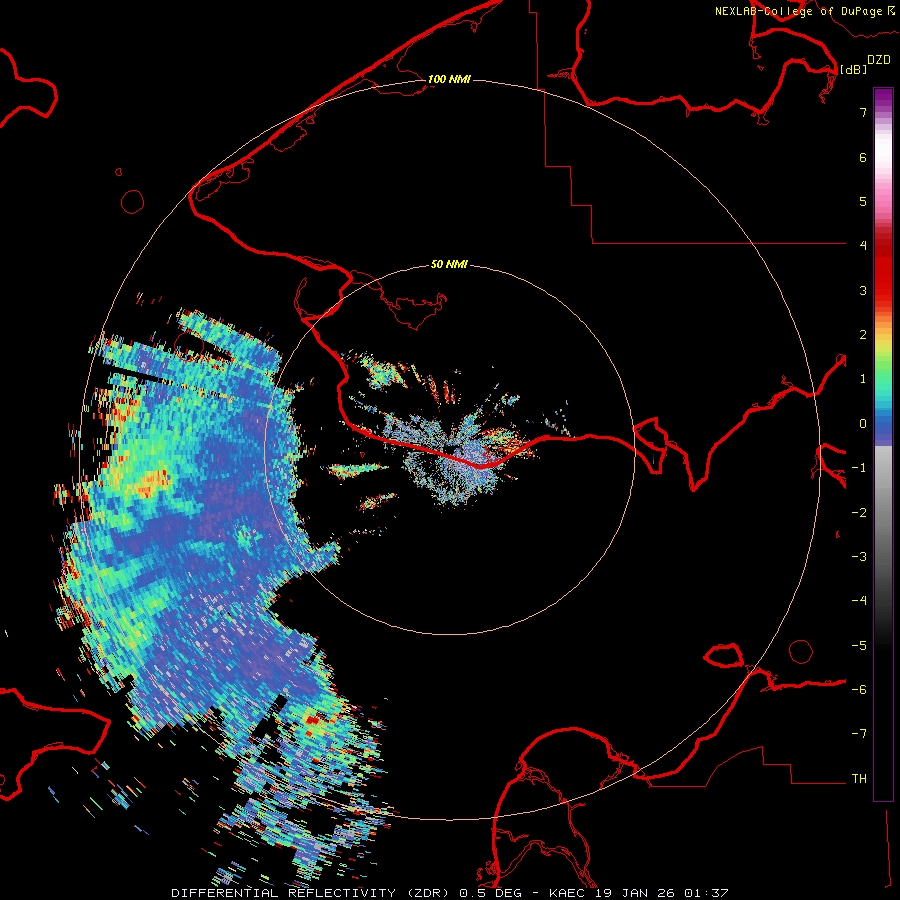This screenshot has width=900, height=900.
Task: Click the TH threshold label on scale
Action: click(859, 779)
